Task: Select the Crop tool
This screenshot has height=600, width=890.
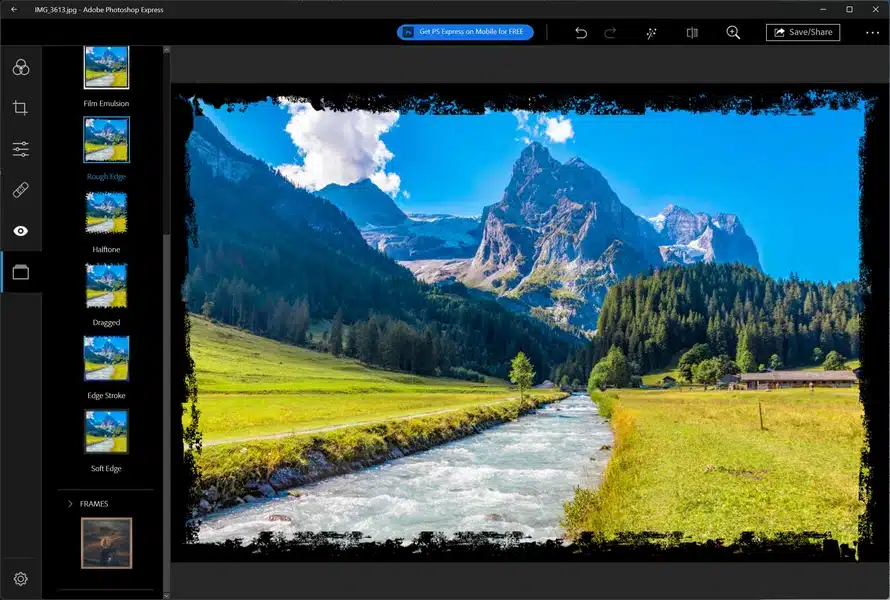Action: point(20,107)
